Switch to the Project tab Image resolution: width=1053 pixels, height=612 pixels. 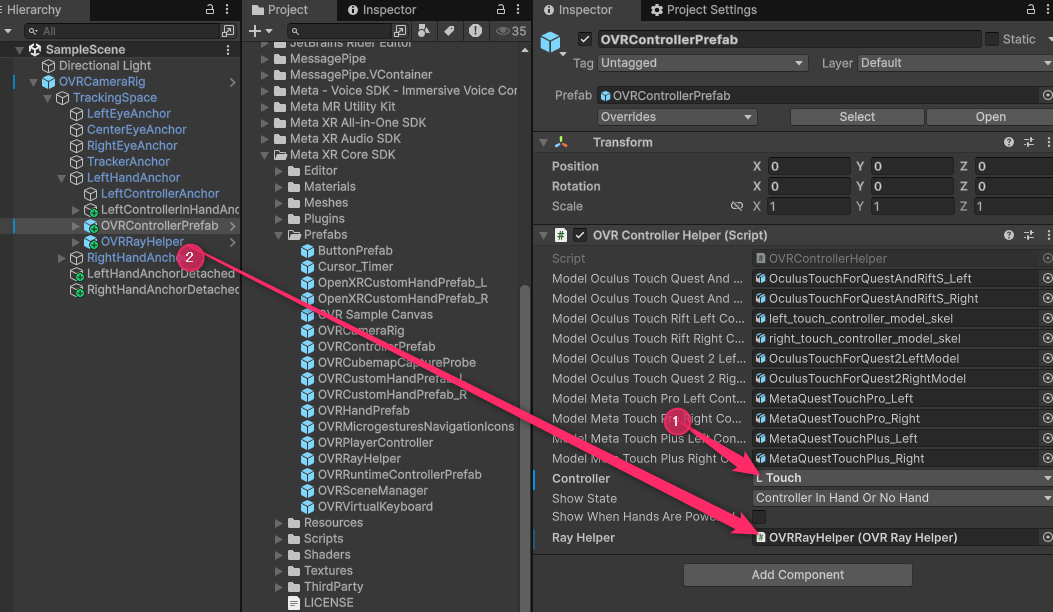[x=289, y=11]
